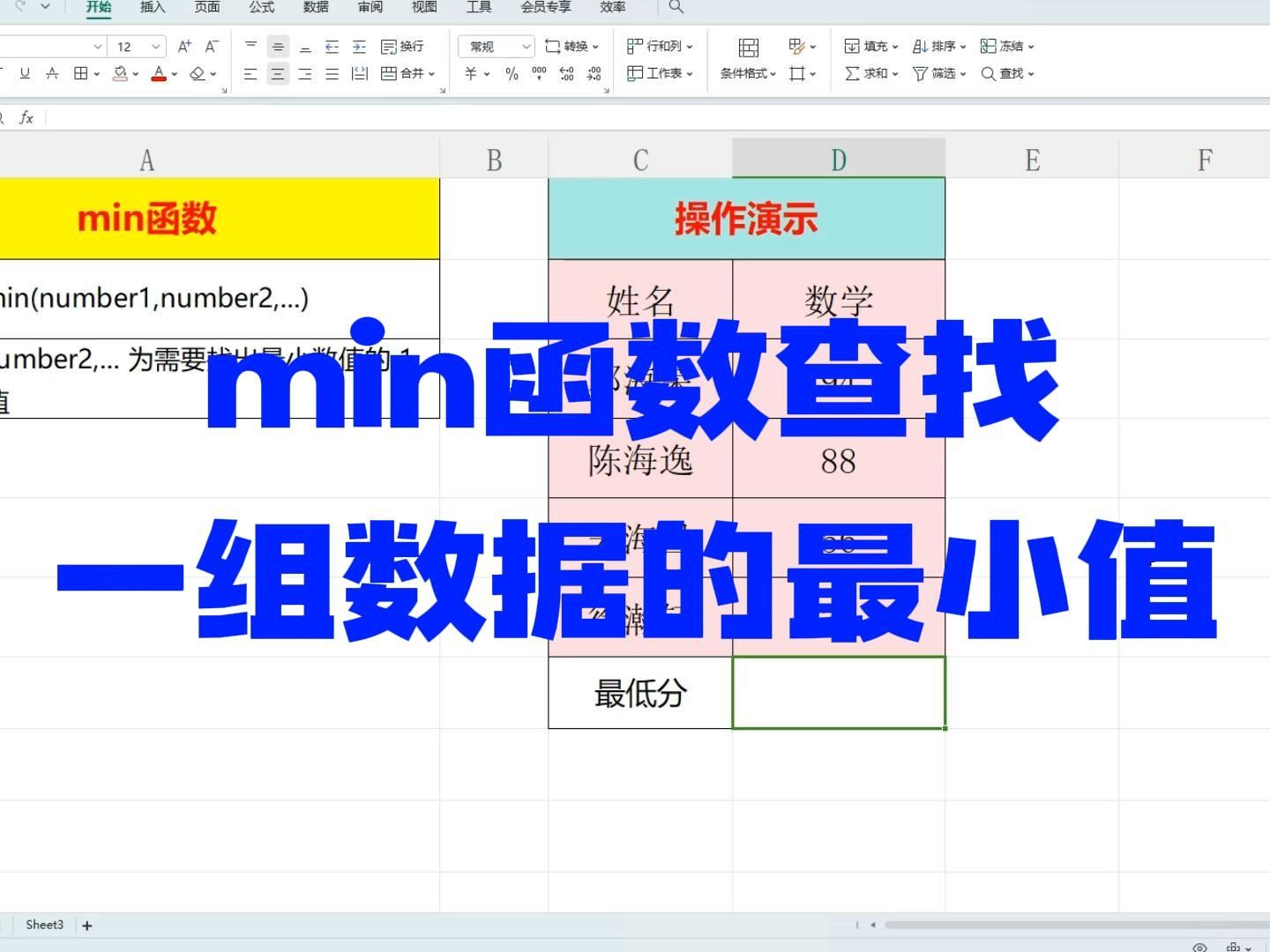Screen dimensions: 1270x952
Task: Apply strikethrough formatting
Action: tap(52, 73)
